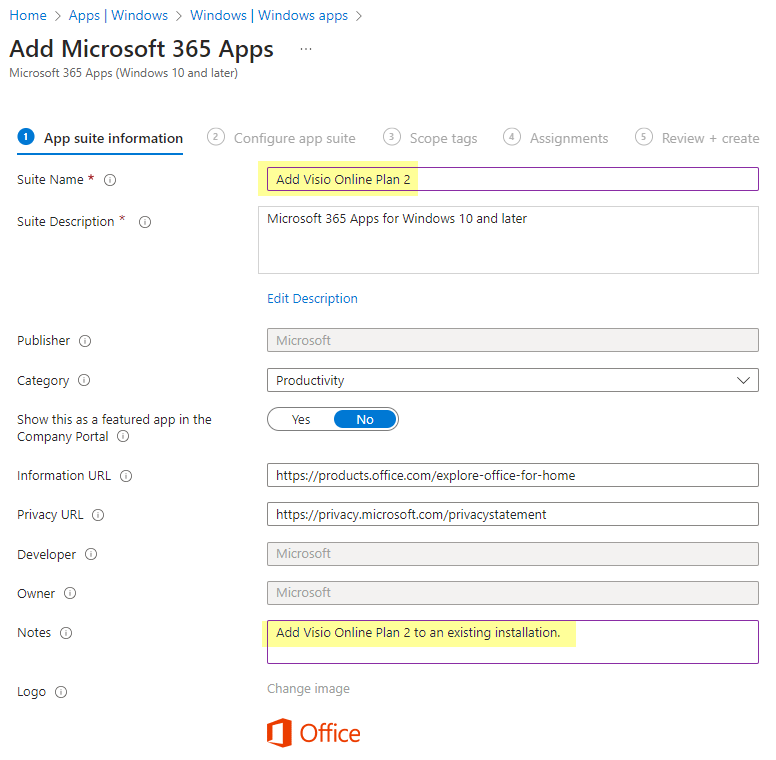Open Apps | Windows breadcrumb link

coord(118,15)
